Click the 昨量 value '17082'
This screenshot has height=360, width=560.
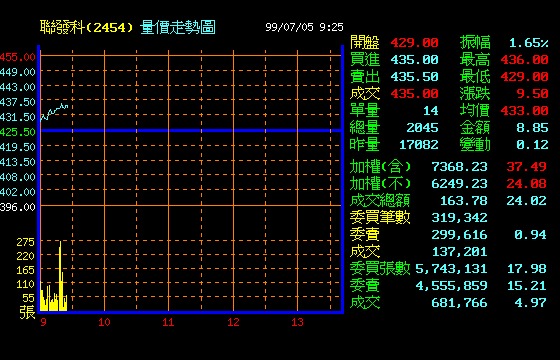click(419, 145)
